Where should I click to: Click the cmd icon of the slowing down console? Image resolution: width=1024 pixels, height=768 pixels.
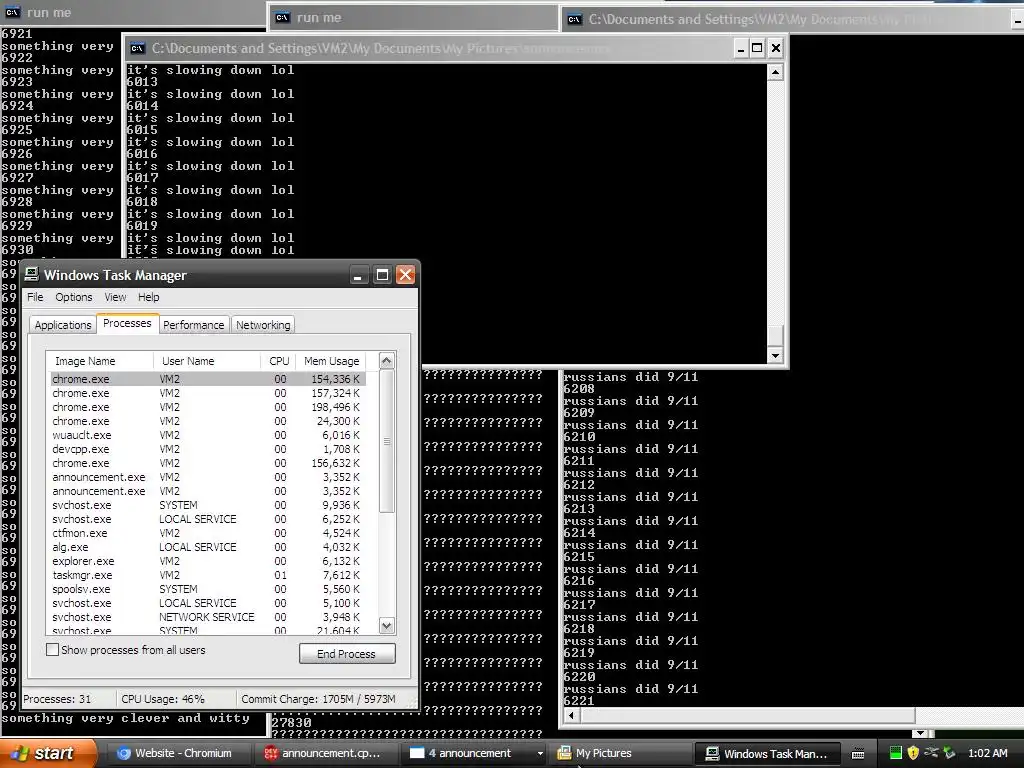point(137,48)
